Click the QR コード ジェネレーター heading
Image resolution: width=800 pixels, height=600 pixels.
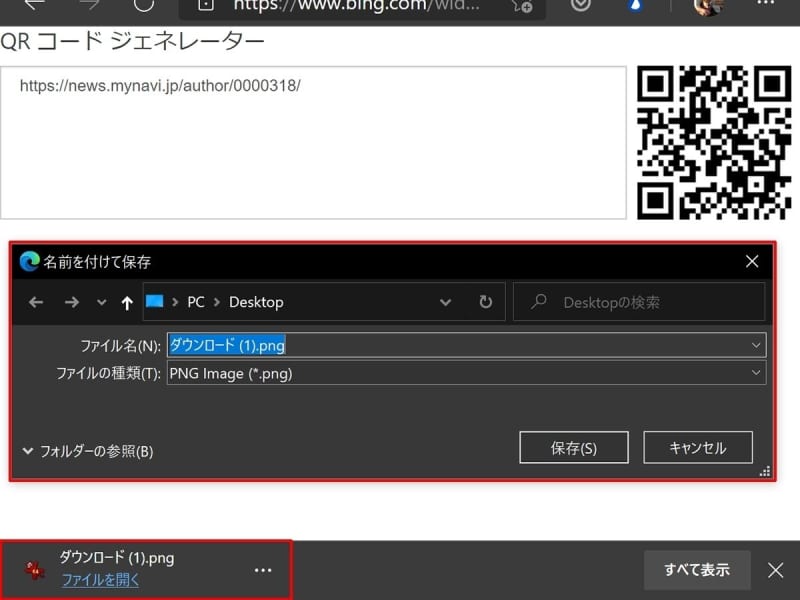[x=133, y=41]
